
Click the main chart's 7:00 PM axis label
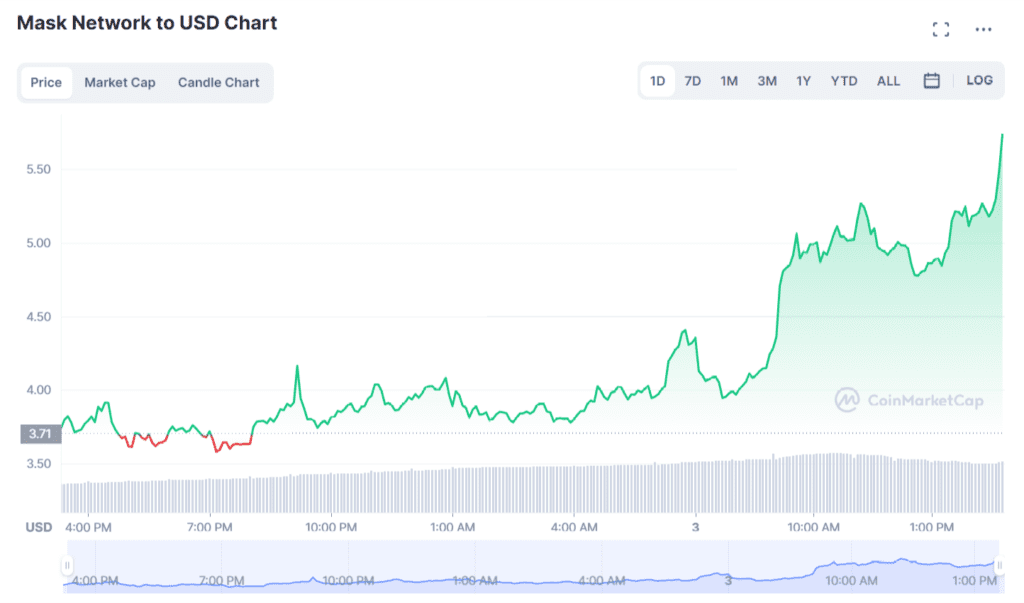pos(210,527)
